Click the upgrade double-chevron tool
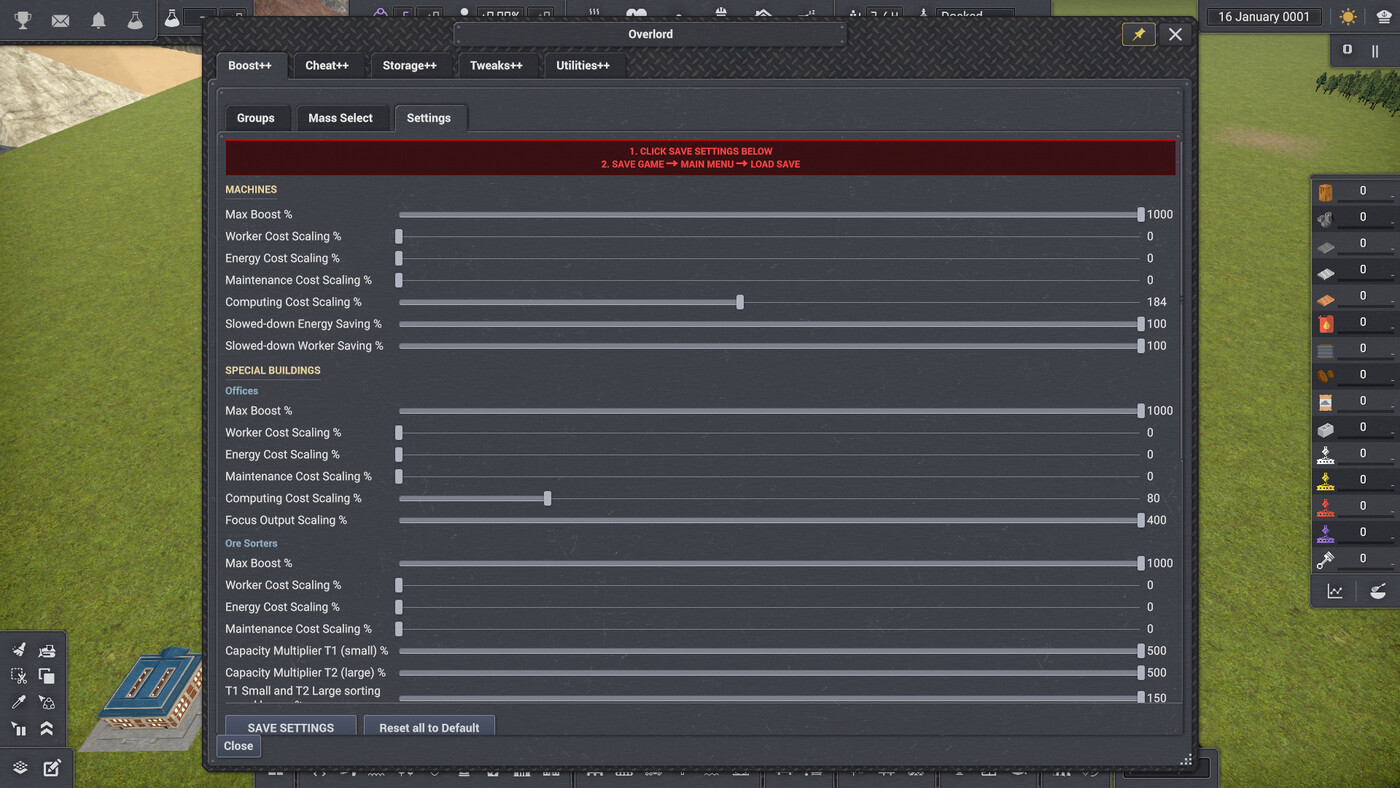Image resolution: width=1400 pixels, height=788 pixels. point(46,728)
